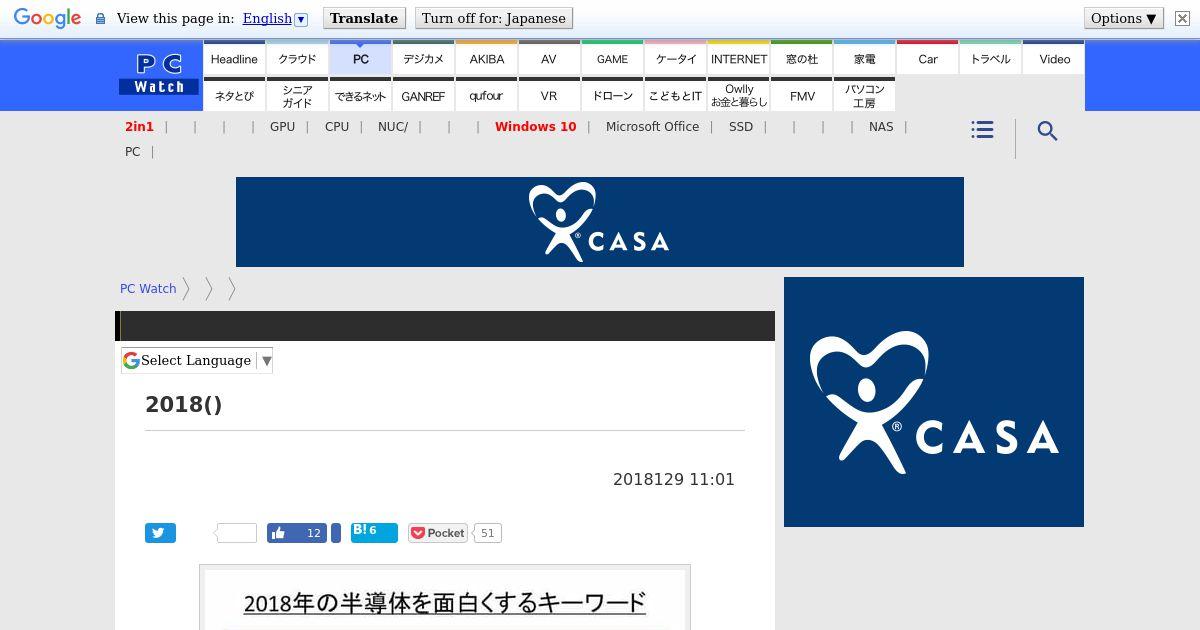Follow the PC topic link below 2in1

[x=132, y=152]
